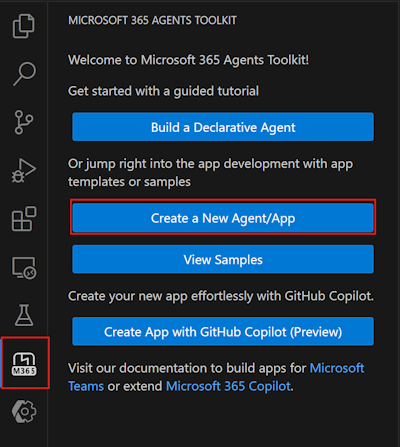
Task: Click Create a New Agent/App
Action: pyautogui.click(x=223, y=218)
